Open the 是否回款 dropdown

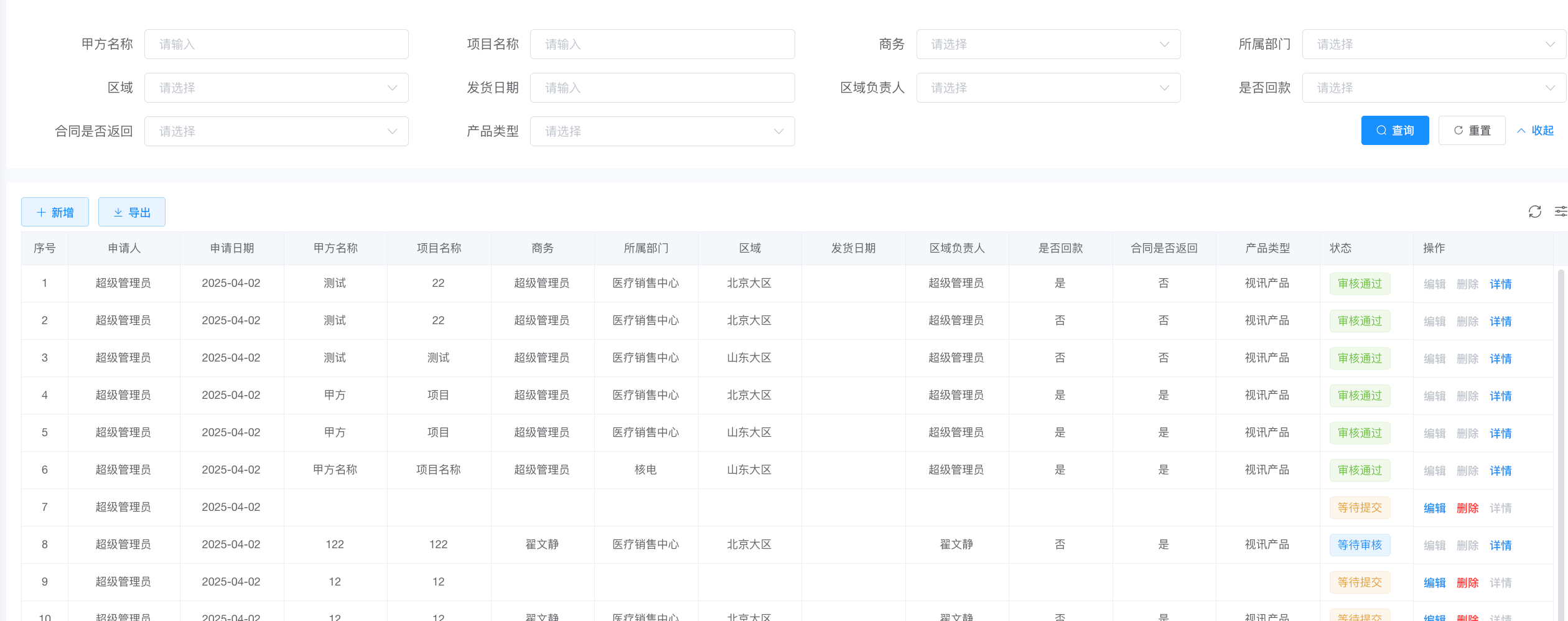coord(1434,88)
